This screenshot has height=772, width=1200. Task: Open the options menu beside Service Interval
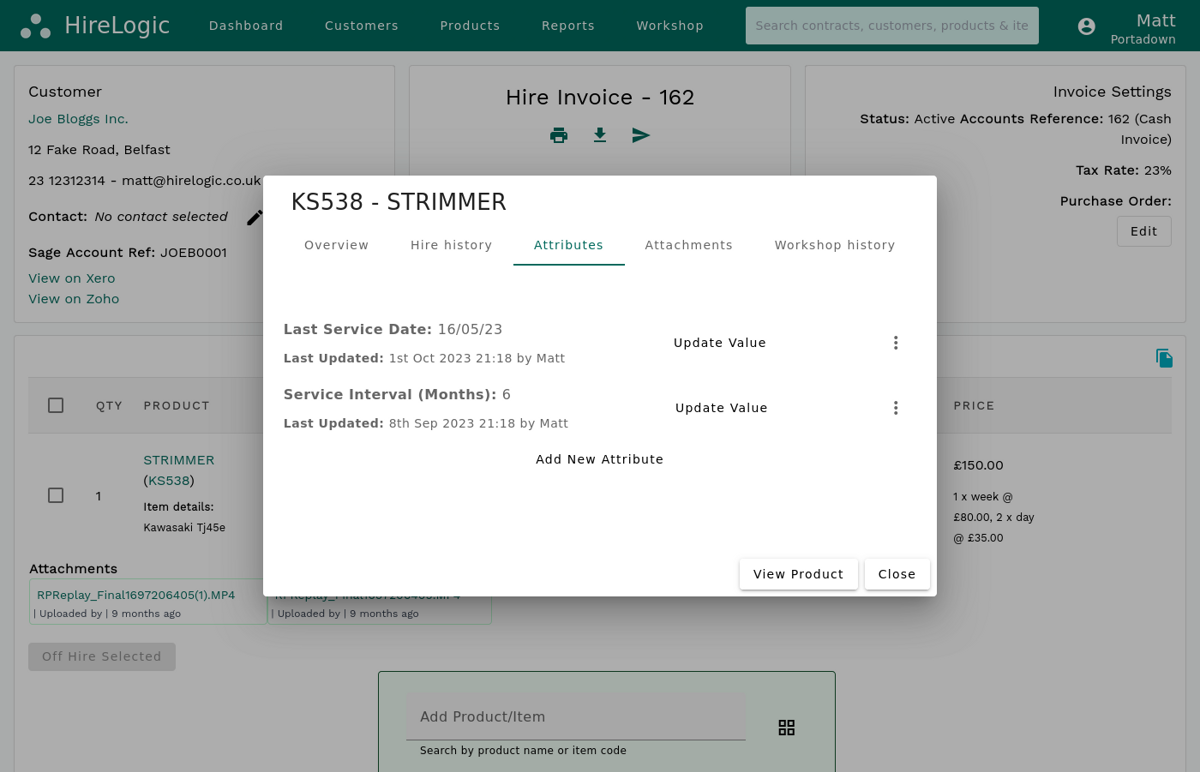[x=896, y=407]
